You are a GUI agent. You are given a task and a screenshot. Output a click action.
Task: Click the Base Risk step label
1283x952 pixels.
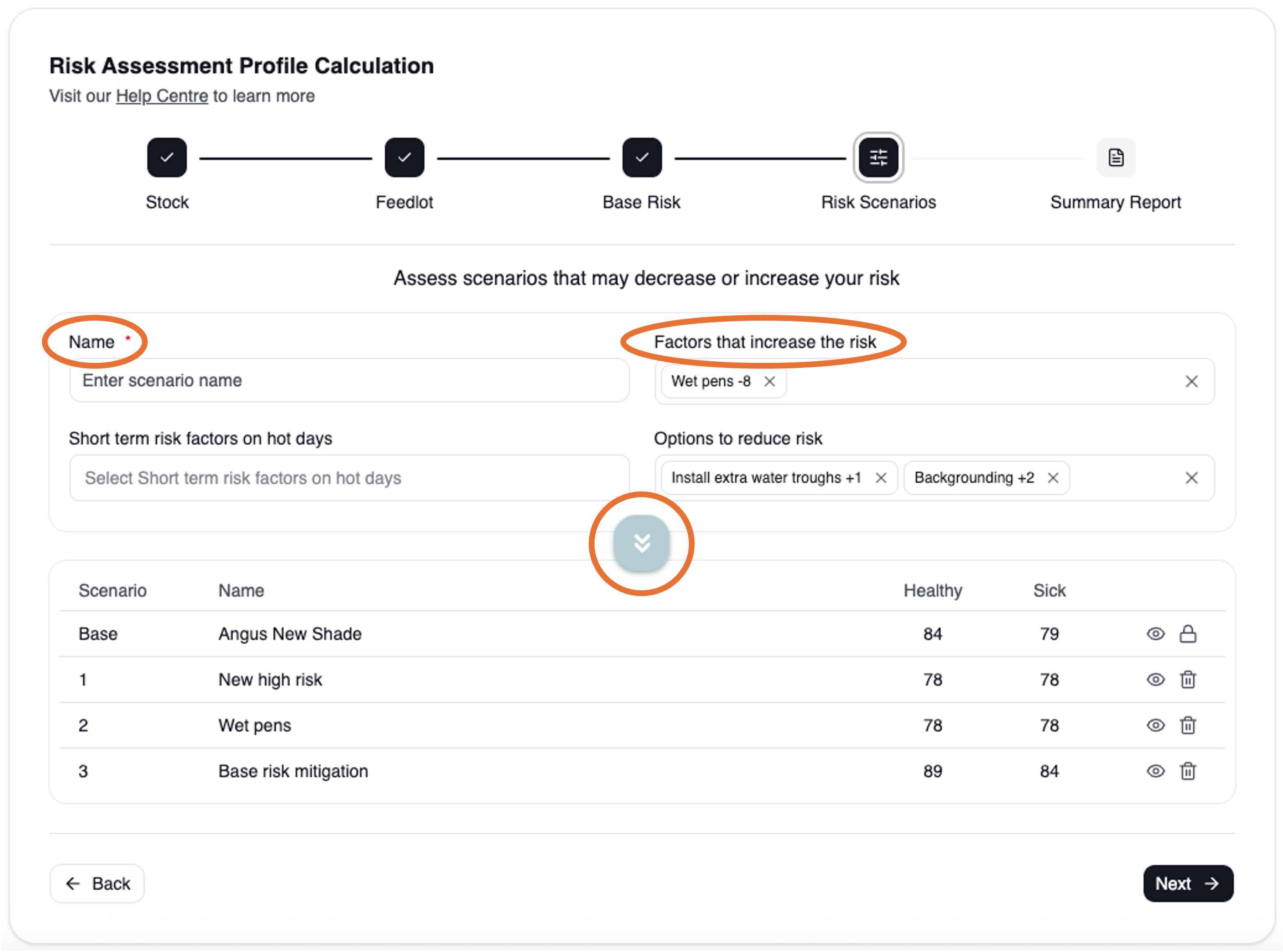641,202
